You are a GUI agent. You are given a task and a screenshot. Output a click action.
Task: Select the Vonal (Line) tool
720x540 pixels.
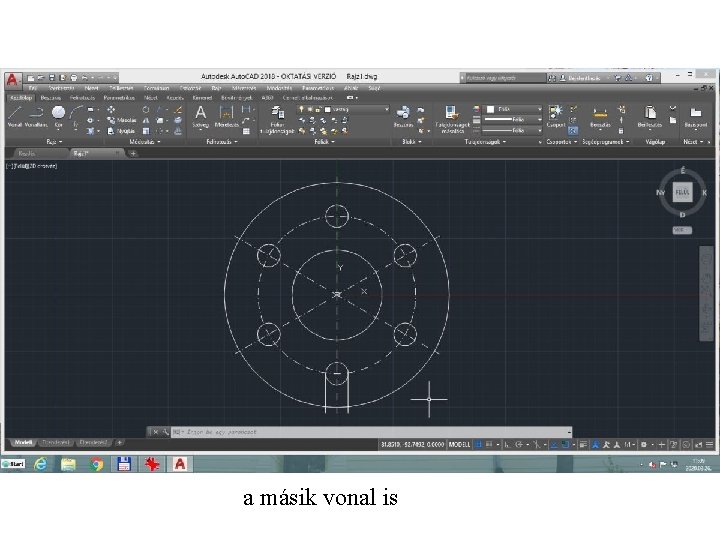click(15, 117)
